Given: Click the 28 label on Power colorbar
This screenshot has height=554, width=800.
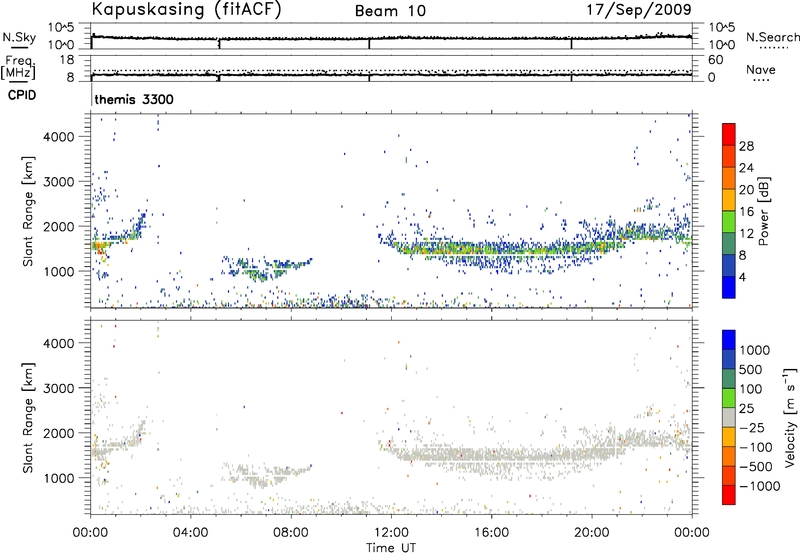Looking at the screenshot, I should 746,146.
